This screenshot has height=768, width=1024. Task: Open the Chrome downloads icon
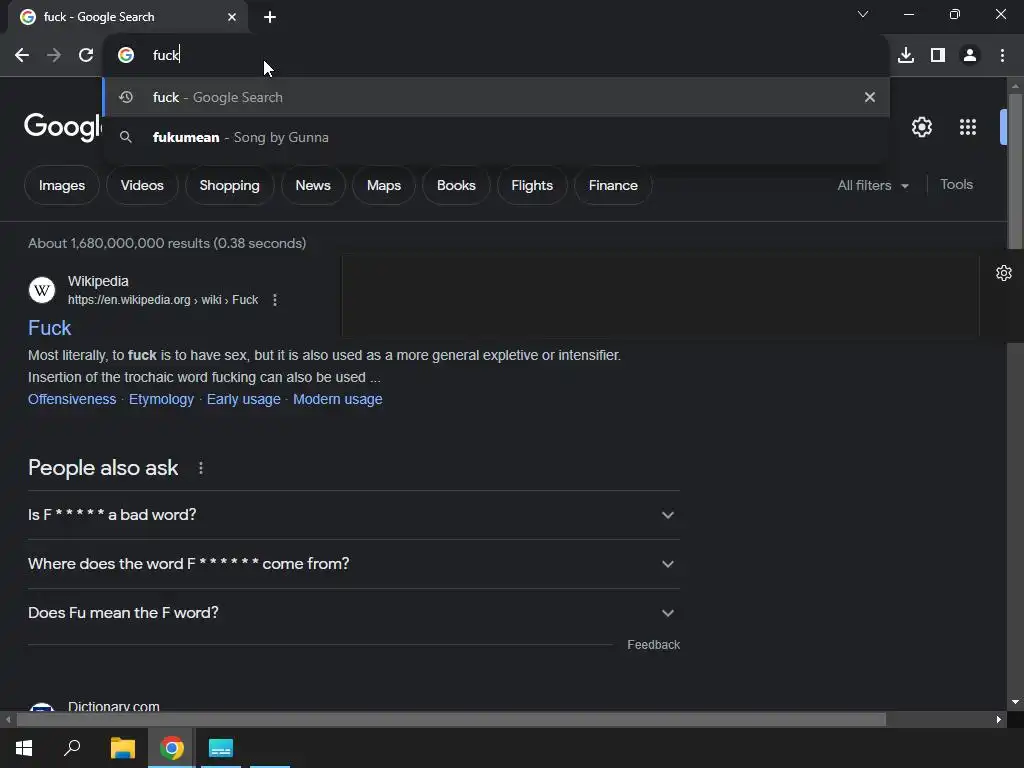point(906,56)
